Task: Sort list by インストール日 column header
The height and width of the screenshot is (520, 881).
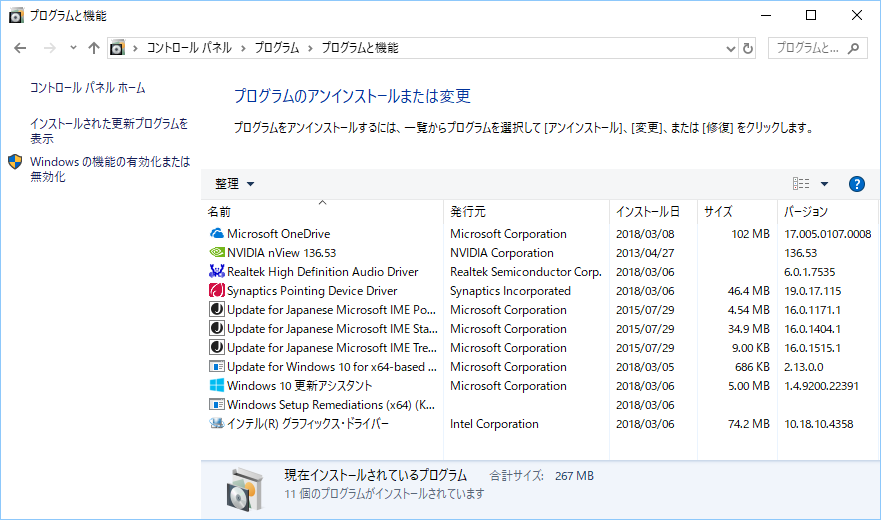Action: coord(647,212)
